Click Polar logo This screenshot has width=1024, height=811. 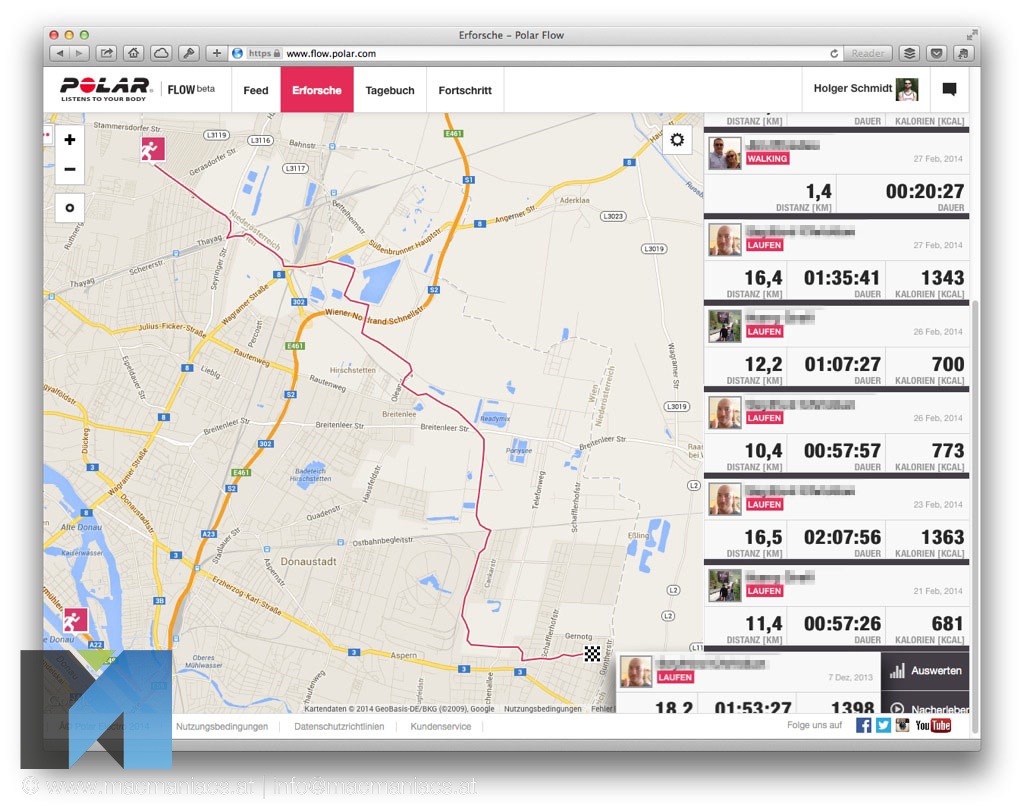tap(106, 89)
